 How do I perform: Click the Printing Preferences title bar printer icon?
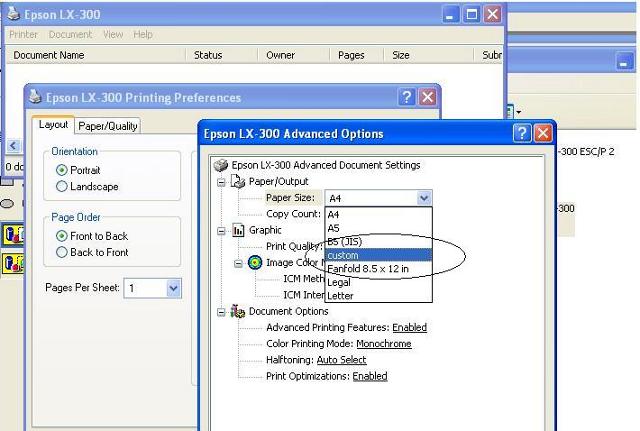tap(36, 97)
